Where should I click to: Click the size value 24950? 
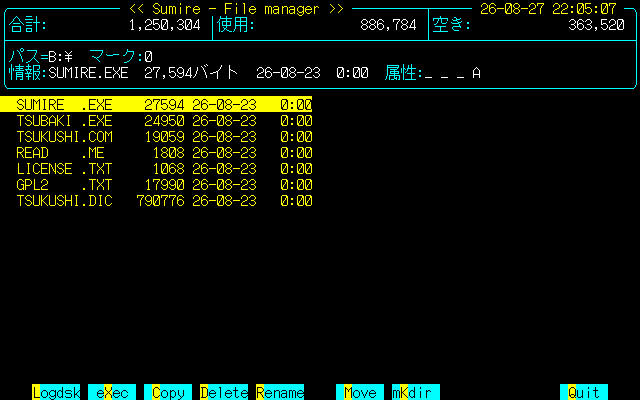pos(164,121)
